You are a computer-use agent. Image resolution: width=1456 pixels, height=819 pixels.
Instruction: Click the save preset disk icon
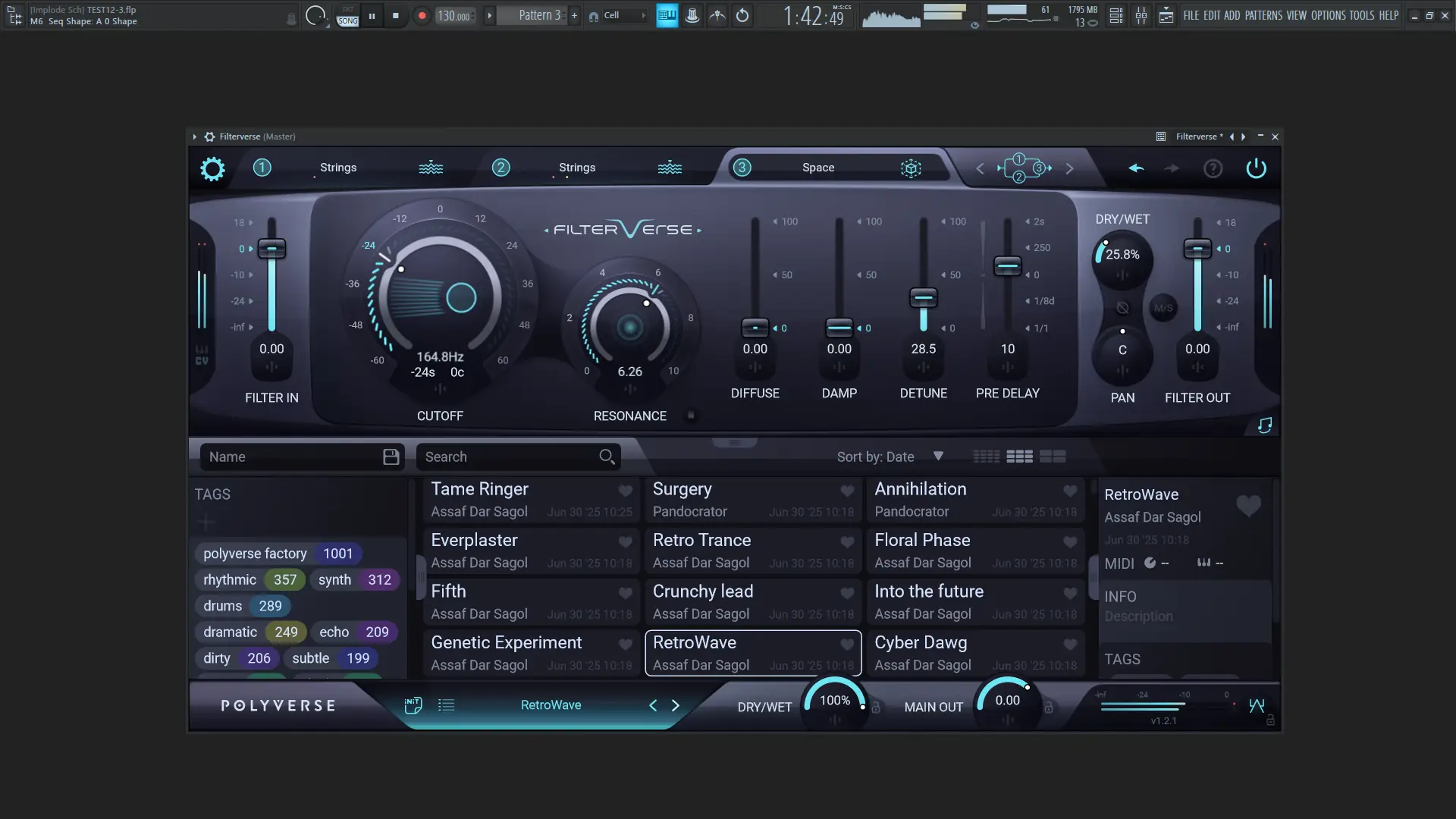coord(391,457)
